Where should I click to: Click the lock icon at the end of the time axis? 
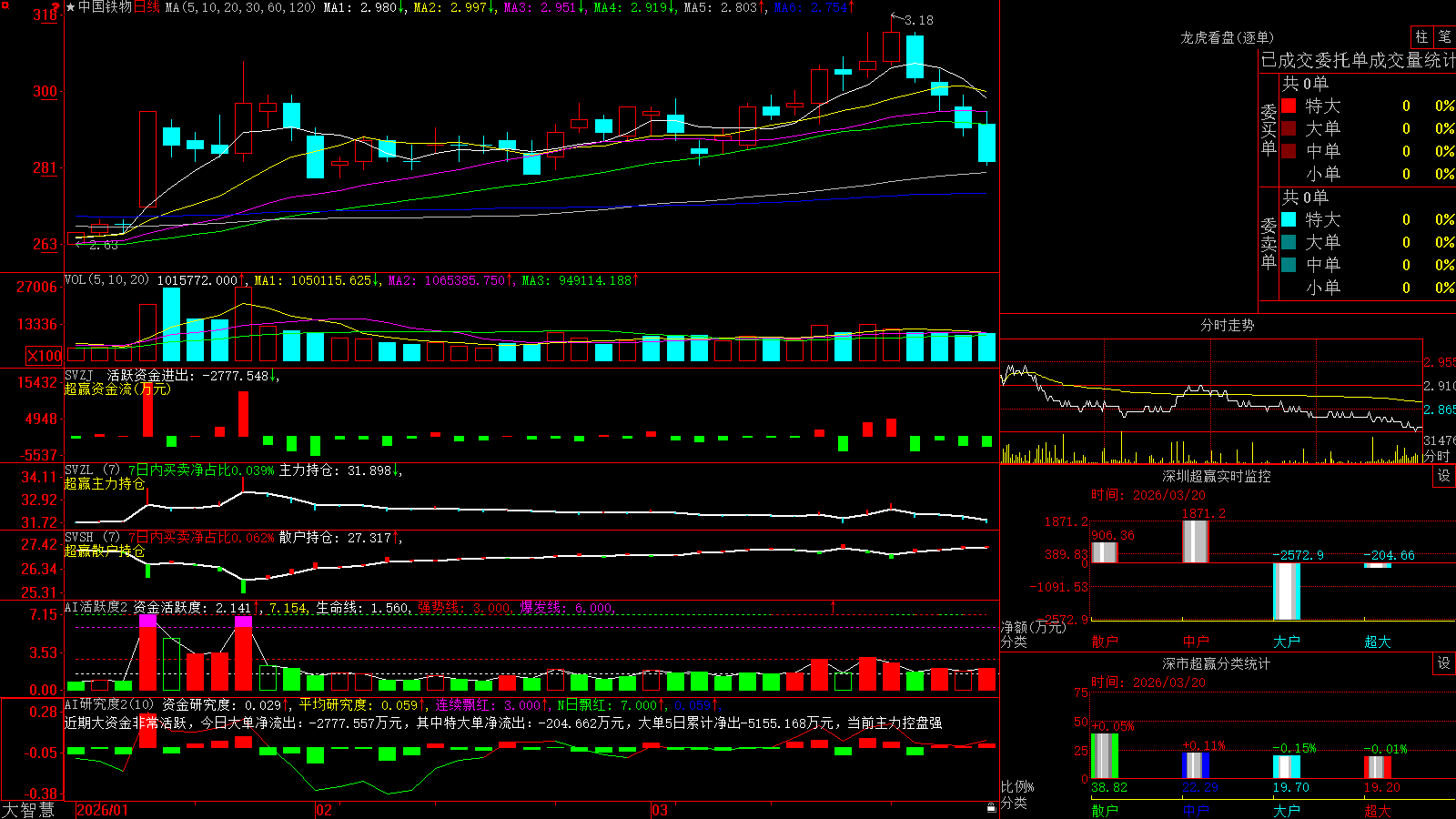[992, 808]
